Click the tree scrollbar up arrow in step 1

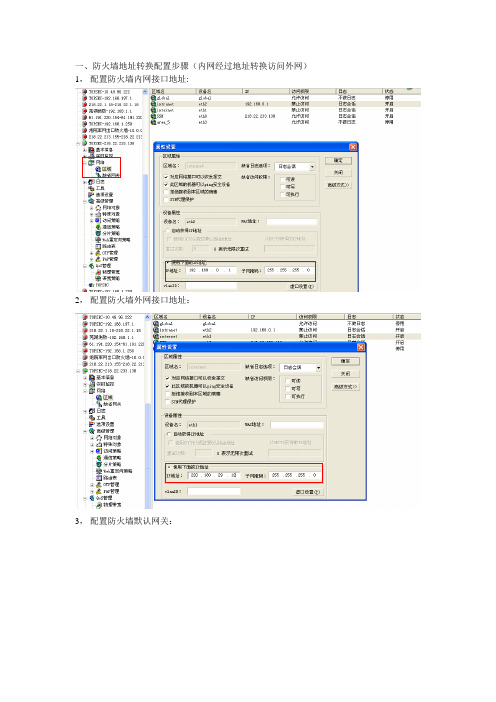(145, 92)
